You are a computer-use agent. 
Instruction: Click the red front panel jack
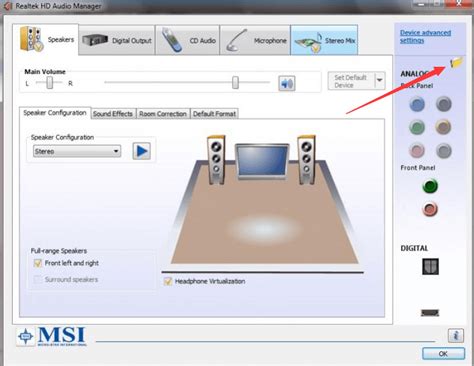(x=430, y=209)
